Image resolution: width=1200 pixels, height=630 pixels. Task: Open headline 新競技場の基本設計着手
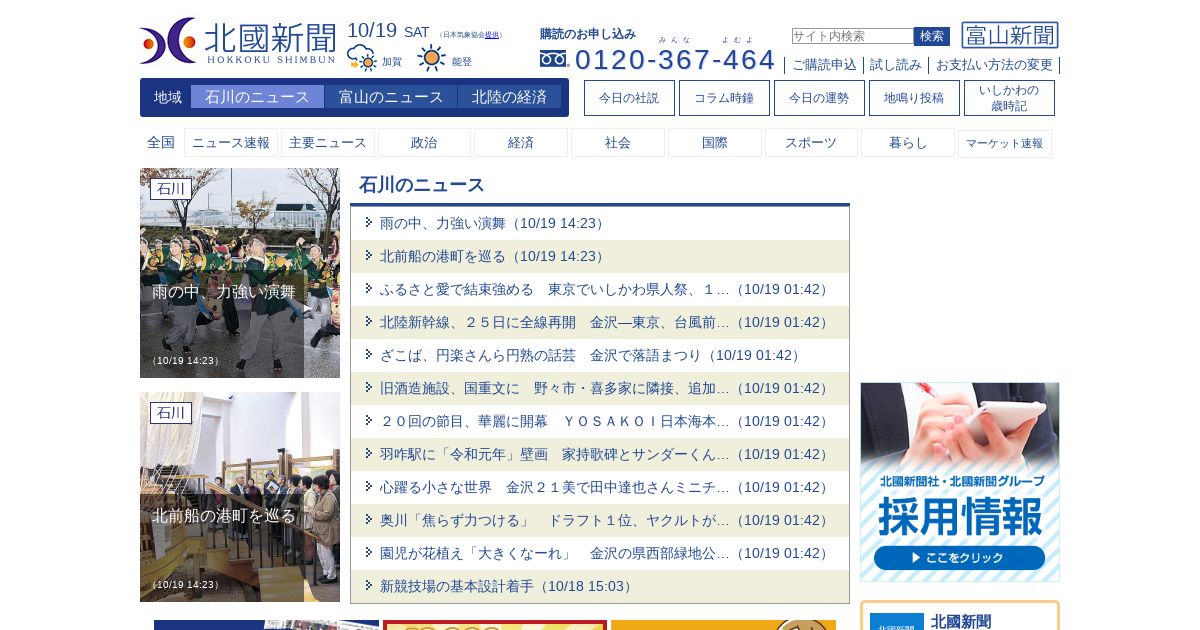(508, 586)
